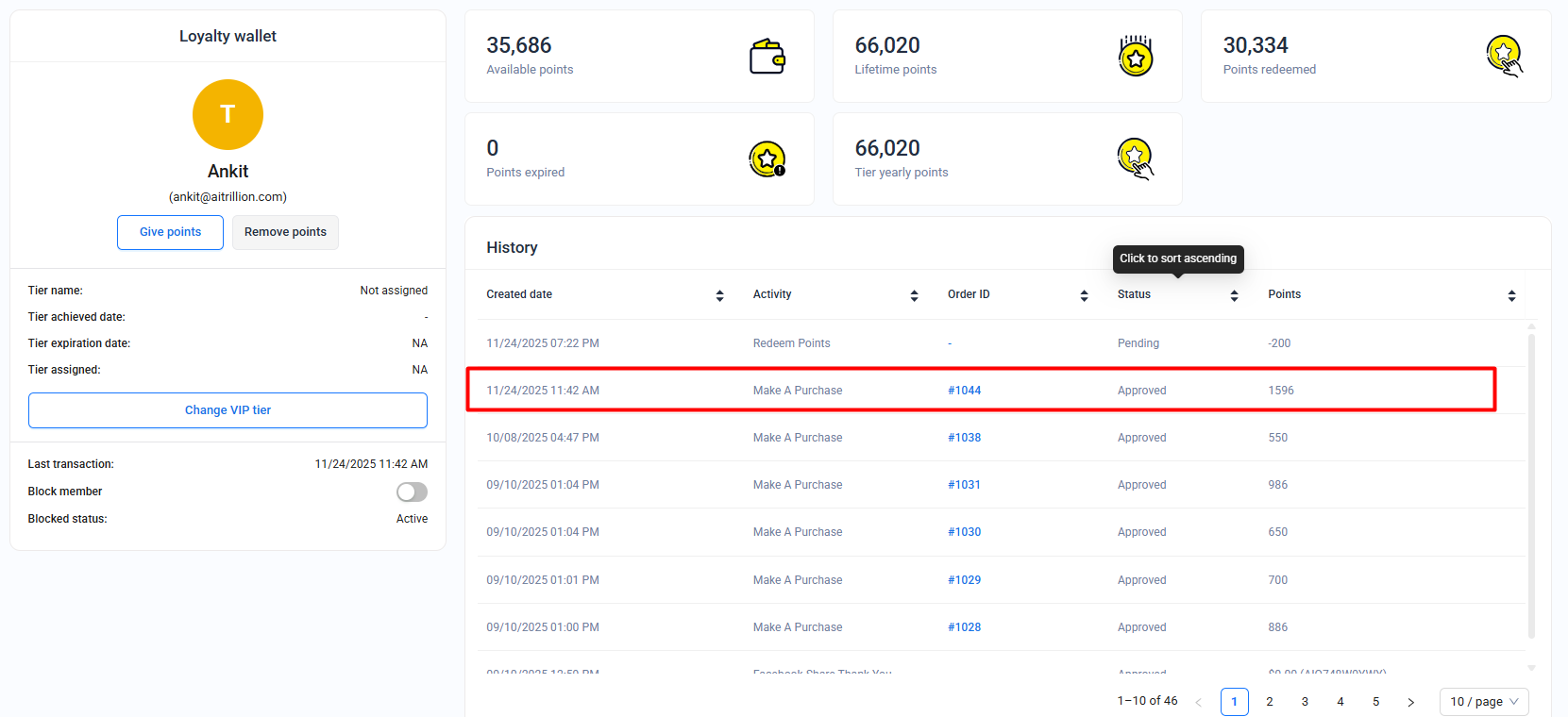Click the Tier yearly points icon
Screen dimensions: 1568x717
coord(1136,158)
